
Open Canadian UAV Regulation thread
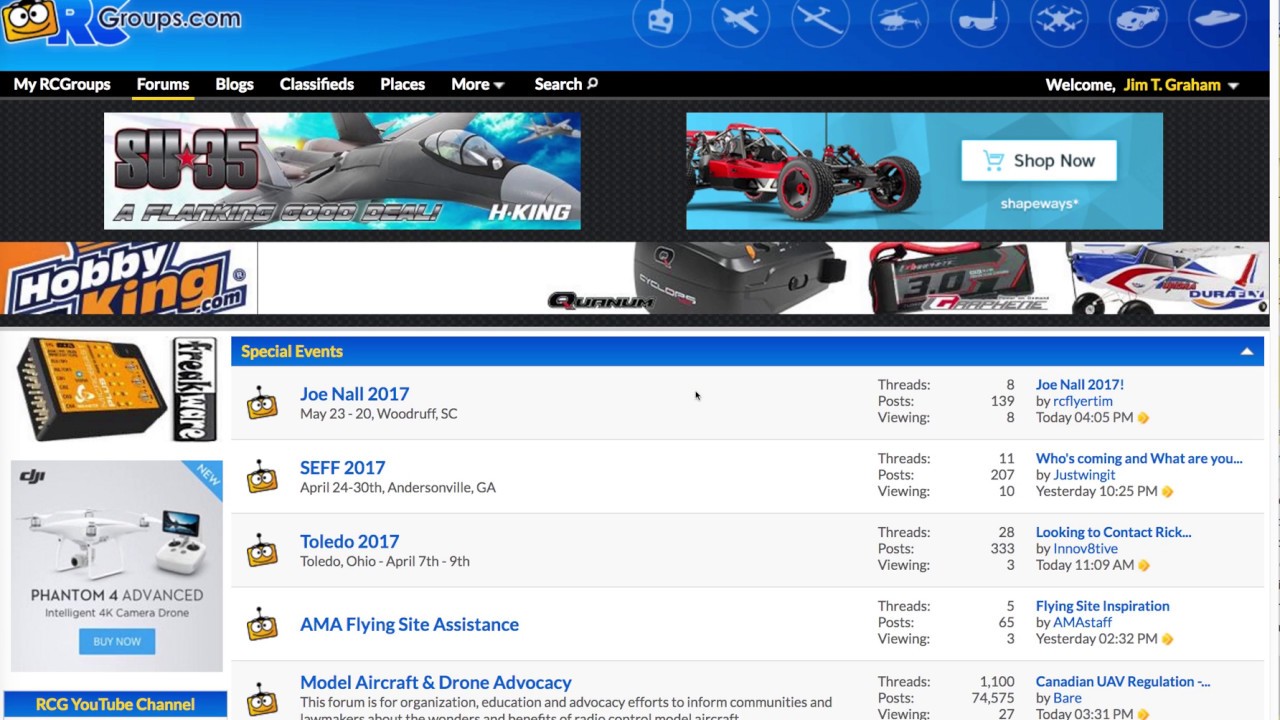pyautogui.click(x=1122, y=681)
